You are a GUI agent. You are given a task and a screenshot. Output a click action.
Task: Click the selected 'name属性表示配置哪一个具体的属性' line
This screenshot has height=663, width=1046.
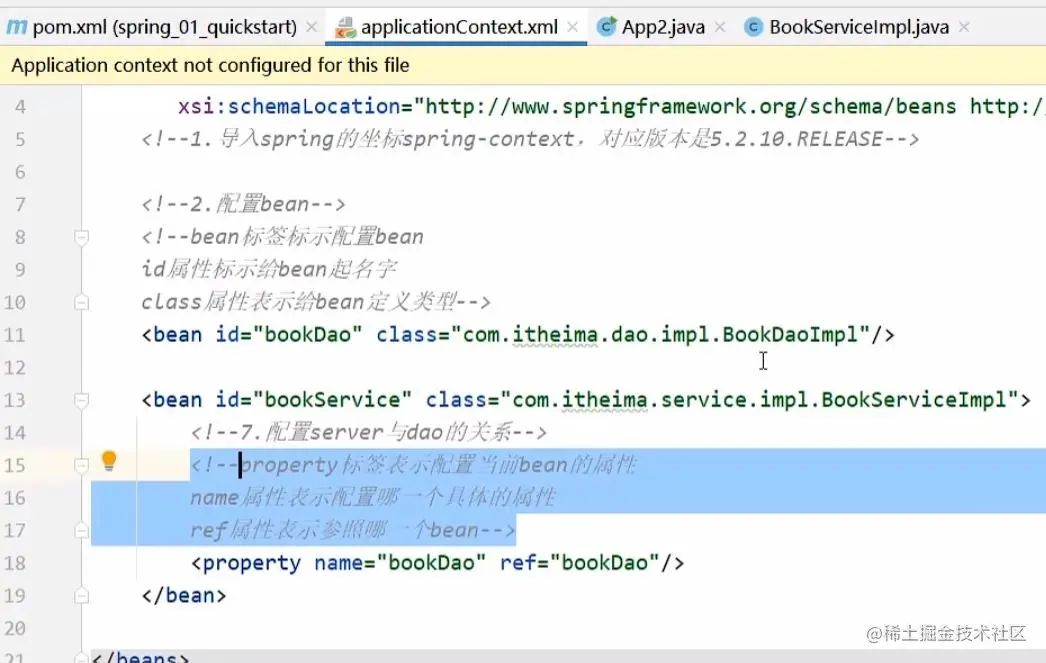373,497
